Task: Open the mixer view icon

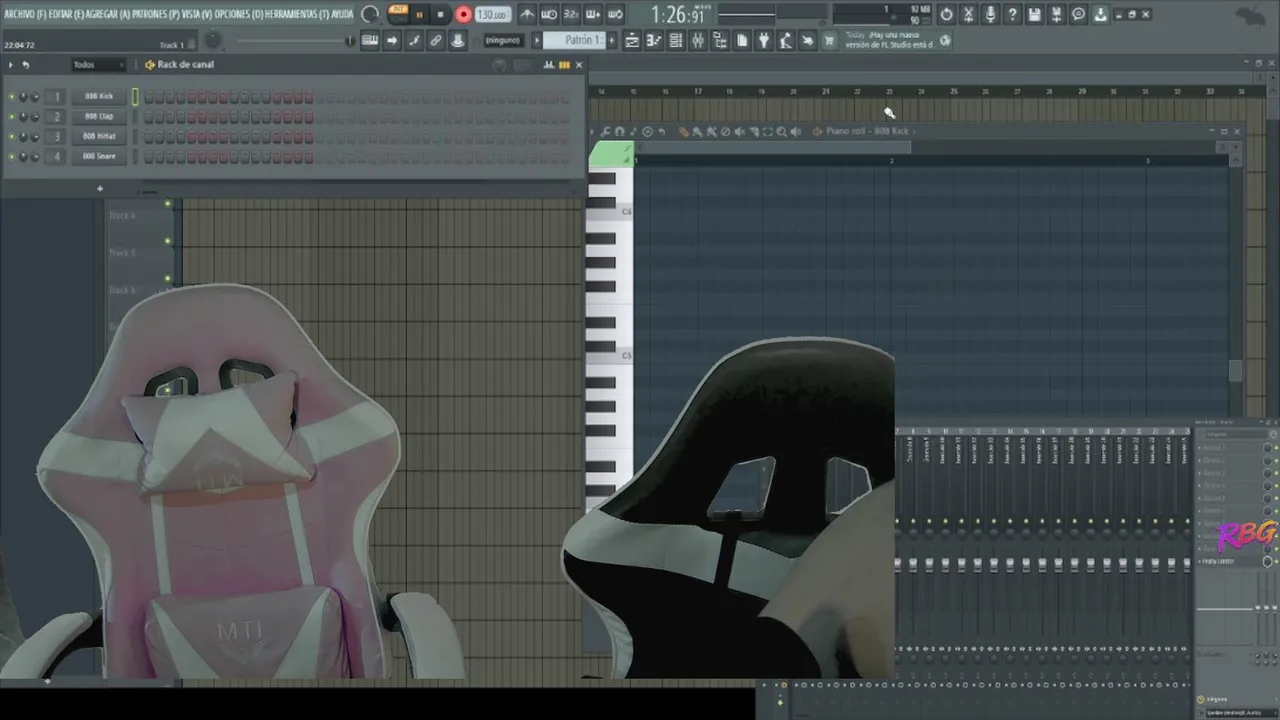Action: click(698, 41)
